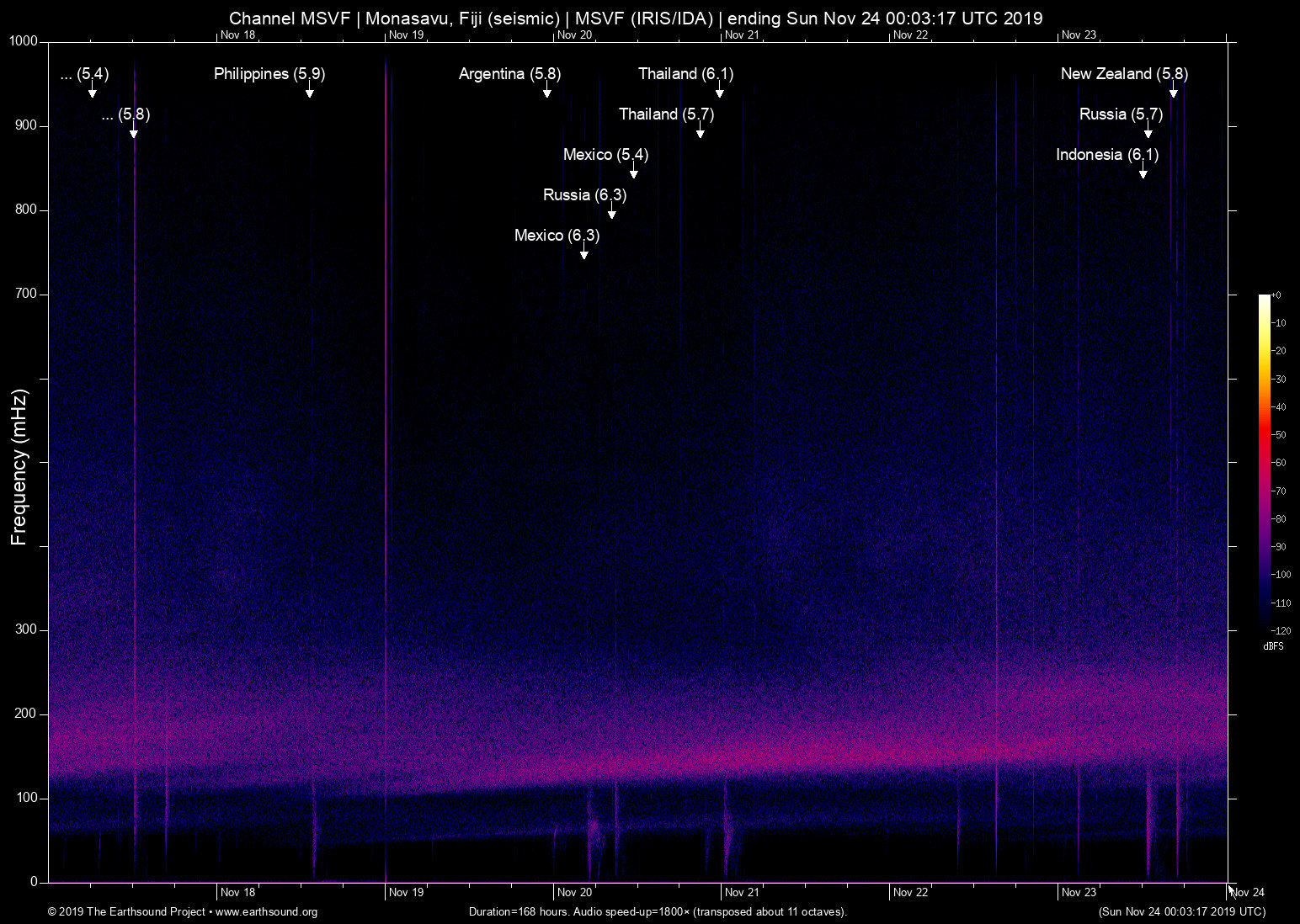Click the 0 frequency tick label

[x=35, y=882]
